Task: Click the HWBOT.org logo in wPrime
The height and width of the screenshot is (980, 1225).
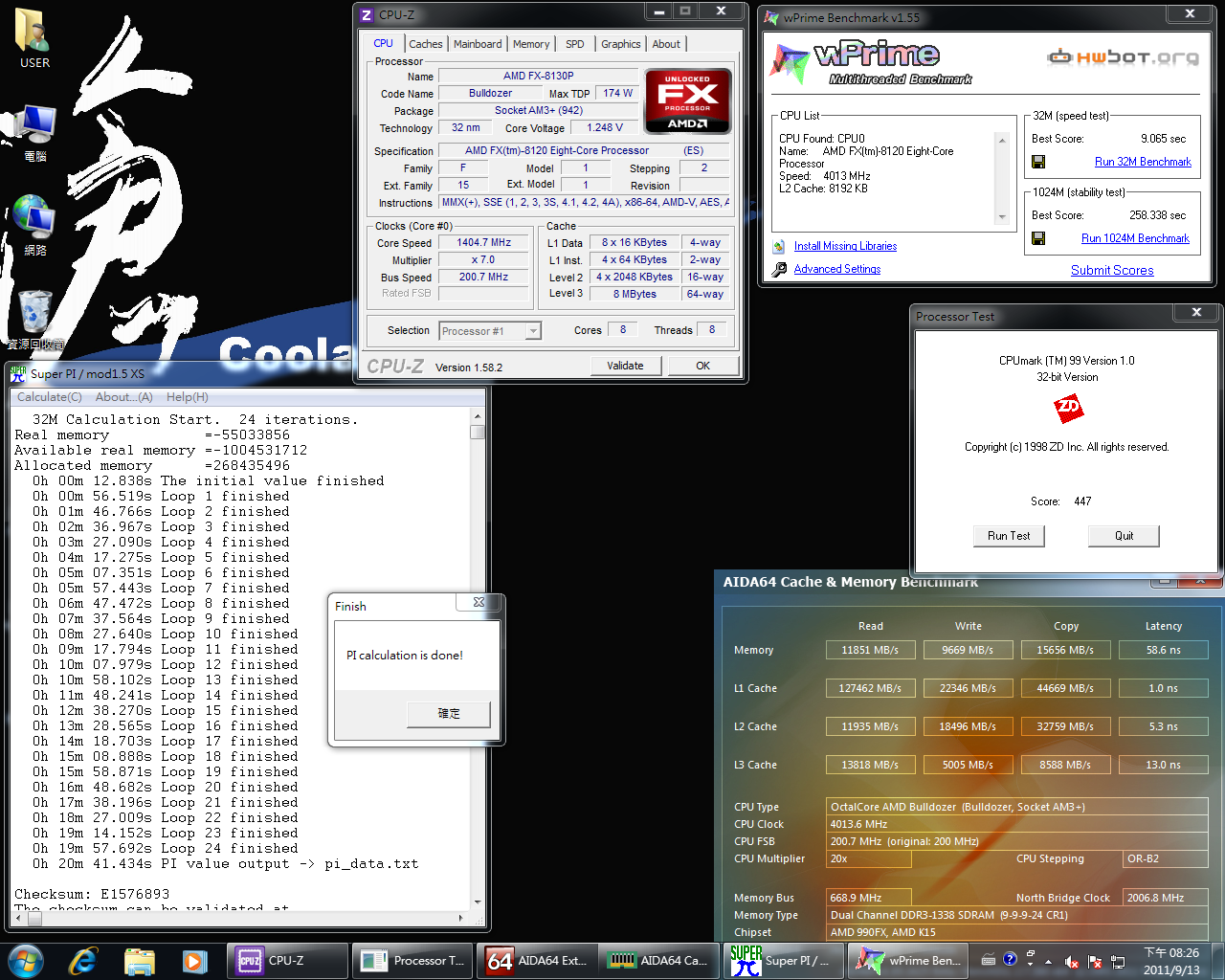Action: [x=1123, y=57]
